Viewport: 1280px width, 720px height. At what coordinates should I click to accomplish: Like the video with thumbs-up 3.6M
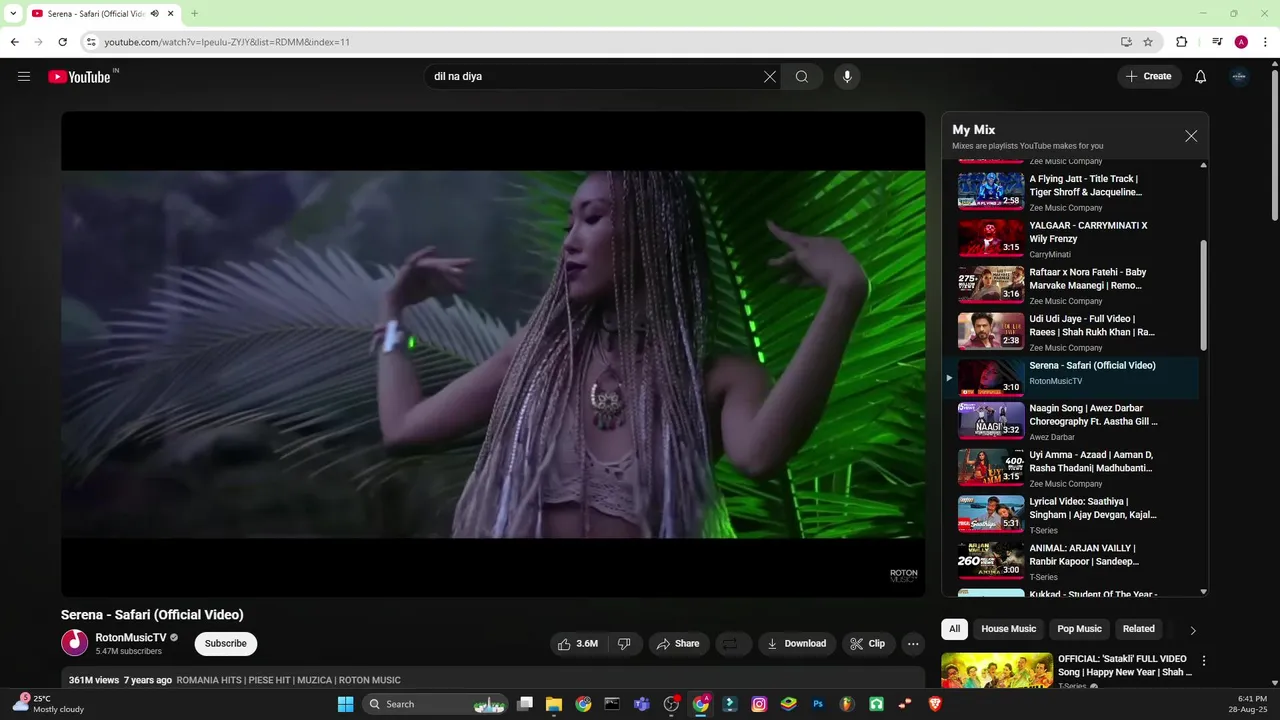point(578,644)
